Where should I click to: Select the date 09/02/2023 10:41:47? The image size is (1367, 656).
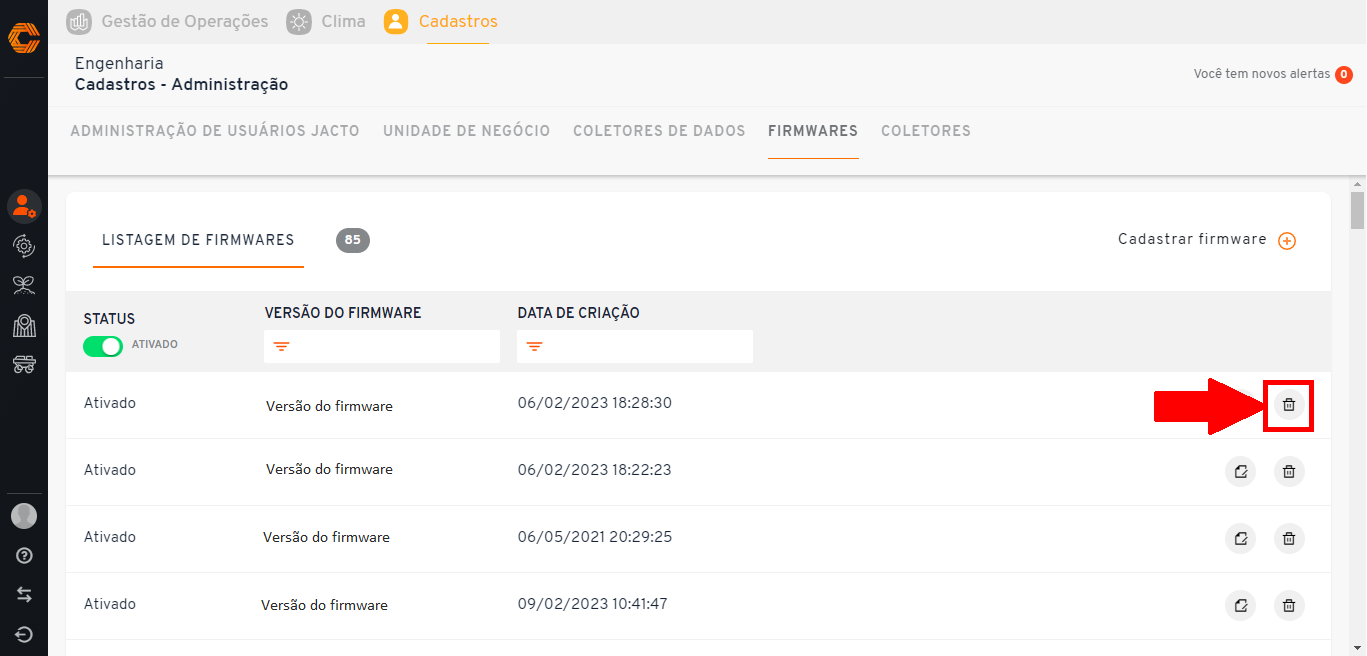point(593,604)
